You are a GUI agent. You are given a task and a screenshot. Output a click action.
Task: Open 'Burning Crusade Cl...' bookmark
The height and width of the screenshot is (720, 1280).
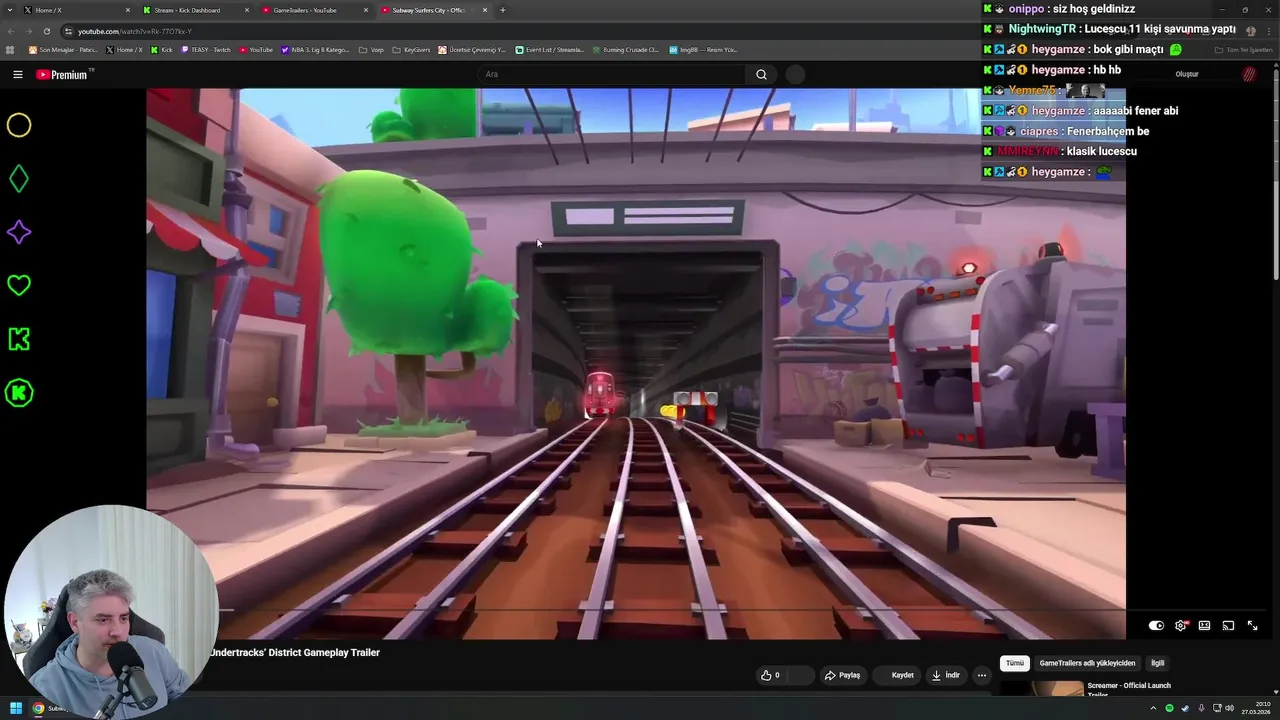[x=625, y=50]
